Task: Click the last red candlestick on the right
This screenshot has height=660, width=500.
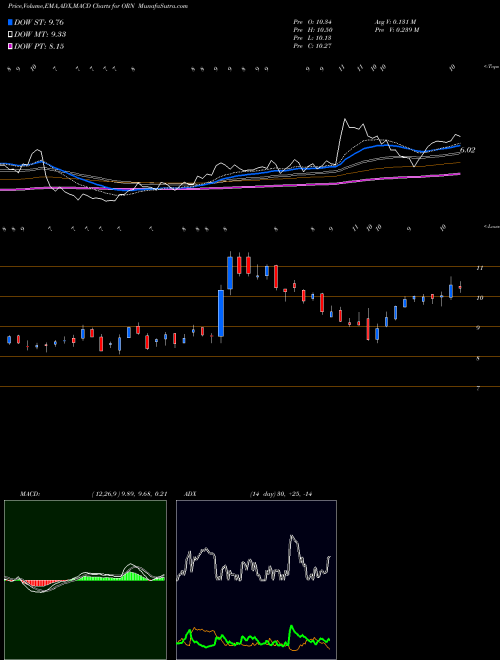Action: [460, 287]
